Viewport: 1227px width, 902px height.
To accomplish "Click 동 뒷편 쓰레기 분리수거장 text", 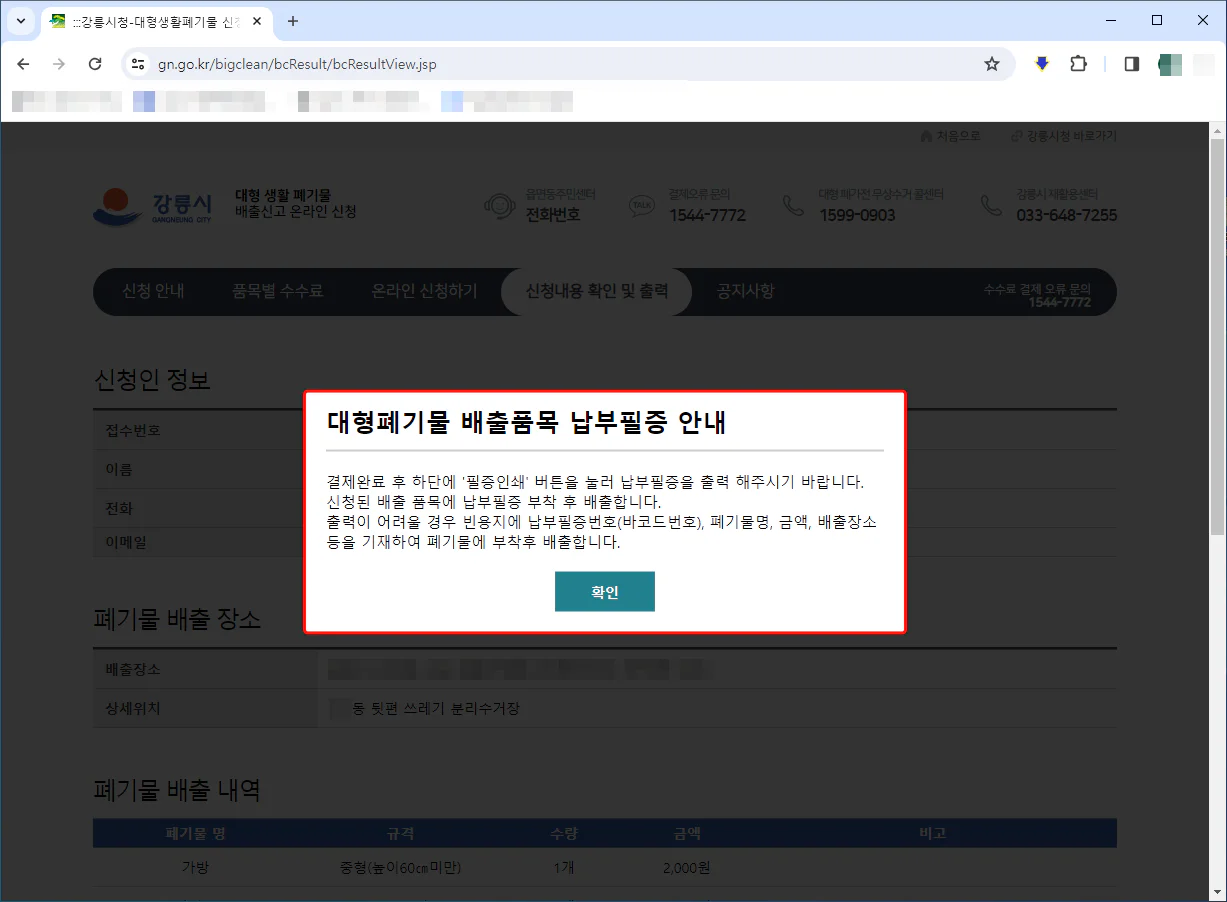I will 436,708.
